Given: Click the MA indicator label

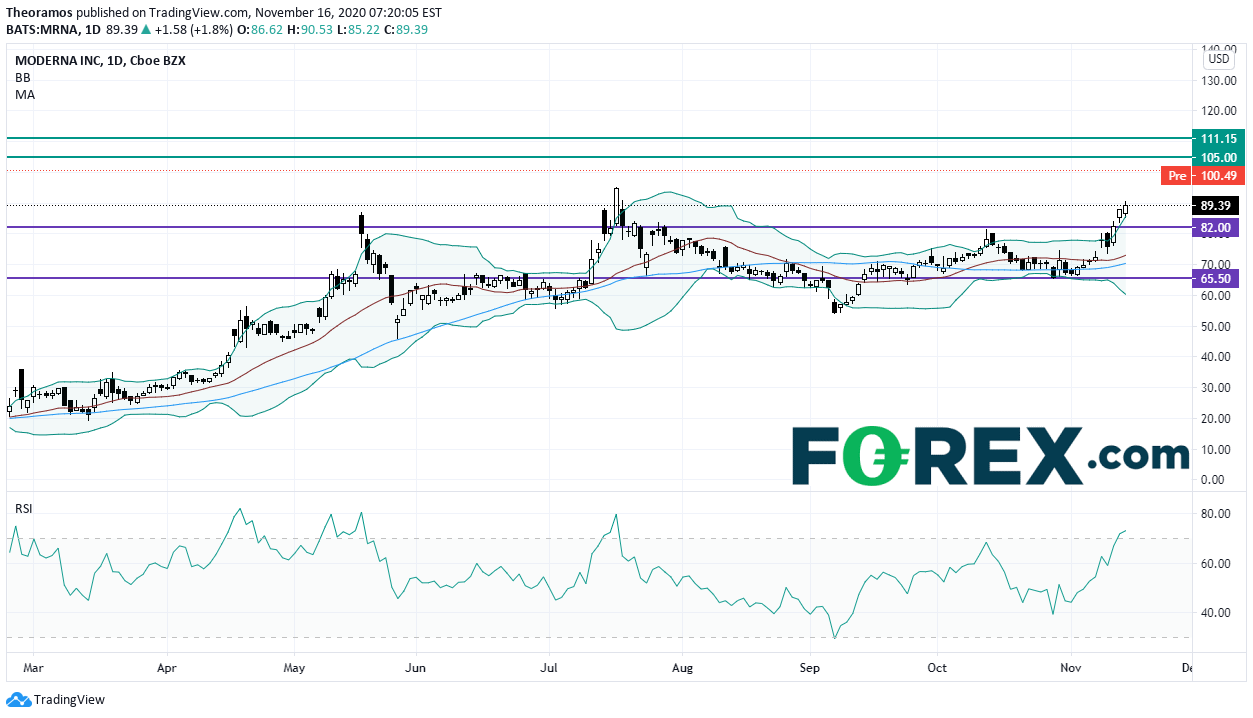Looking at the screenshot, I should click(23, 94).
